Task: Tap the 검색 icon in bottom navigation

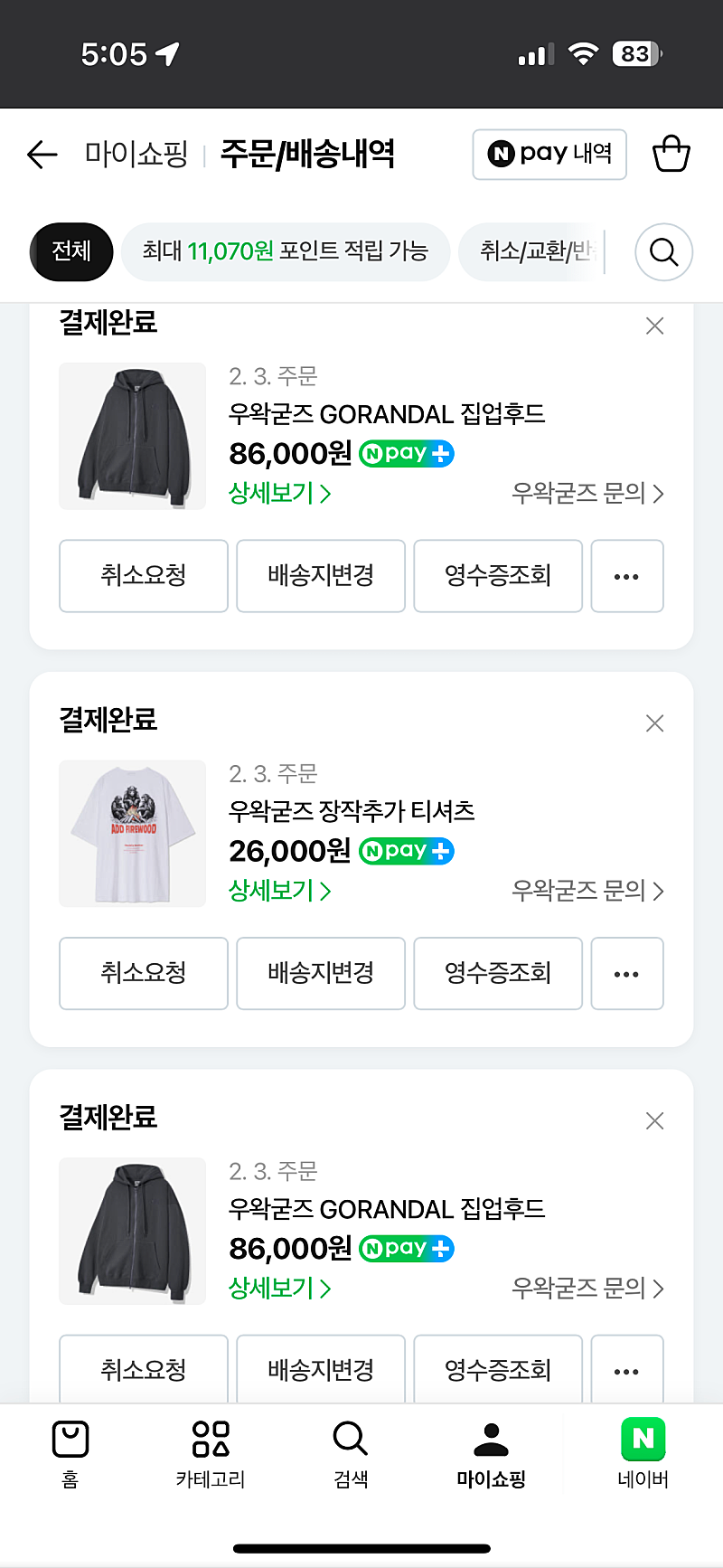Action: click(351, 1451)
